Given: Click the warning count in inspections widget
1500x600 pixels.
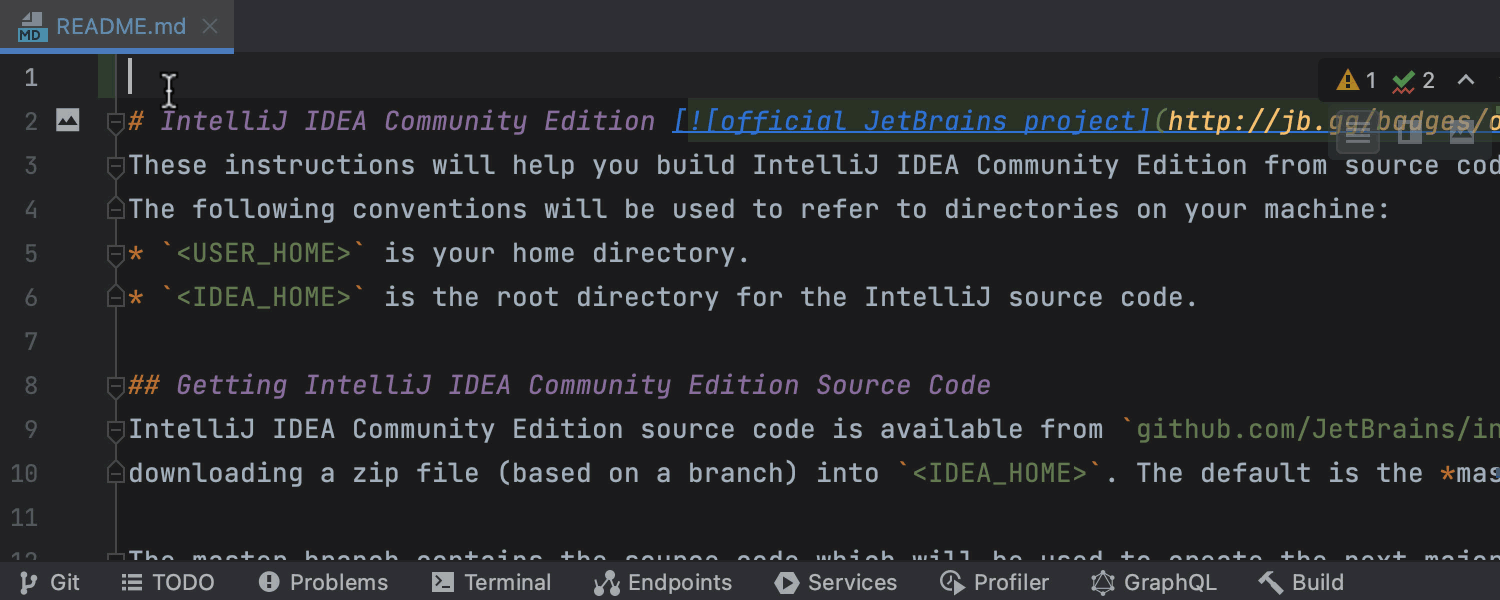Looking at the screenshot, I should (x=1356, y=80).
